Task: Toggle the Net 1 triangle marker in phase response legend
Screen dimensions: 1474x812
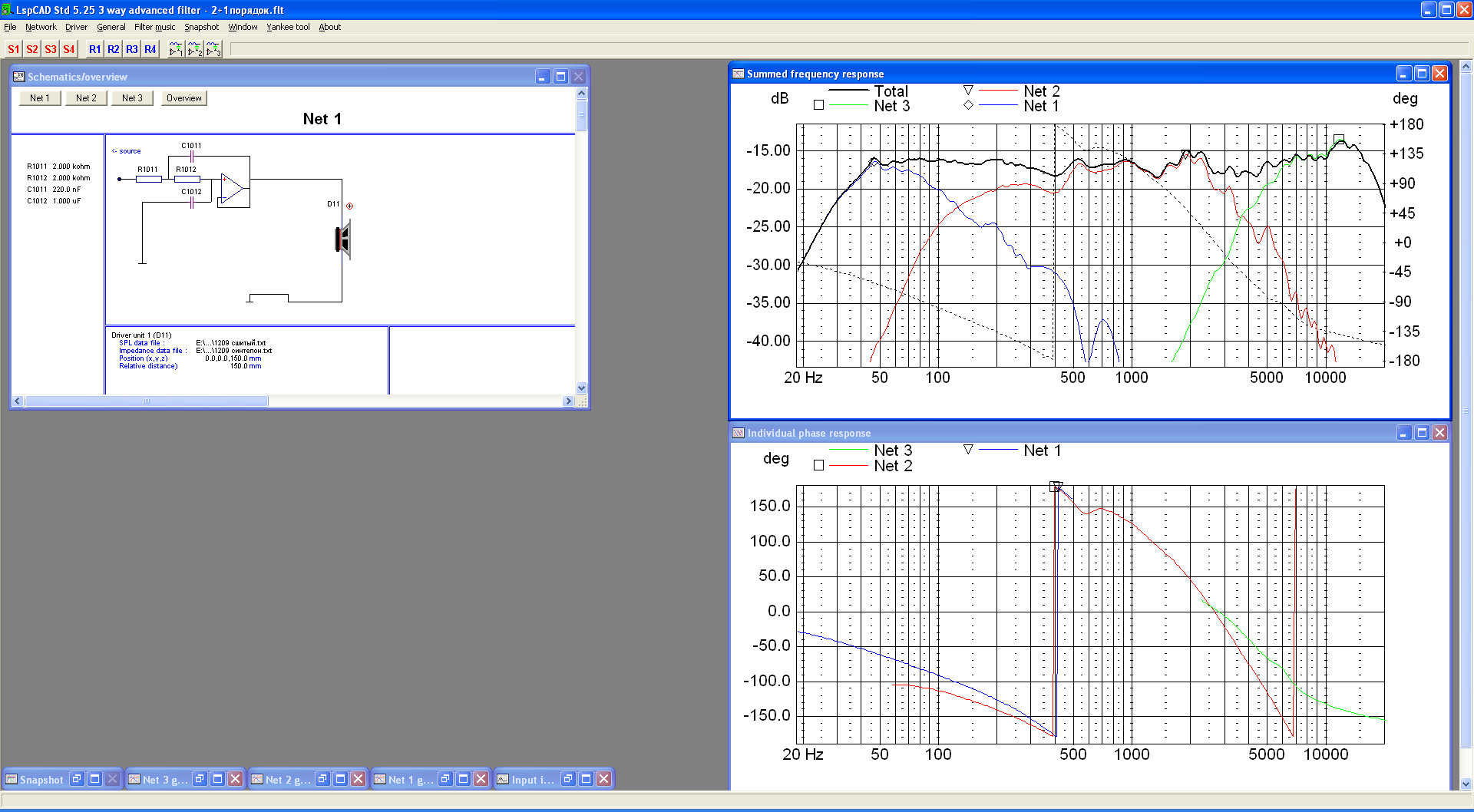Action: coord(968,450)
